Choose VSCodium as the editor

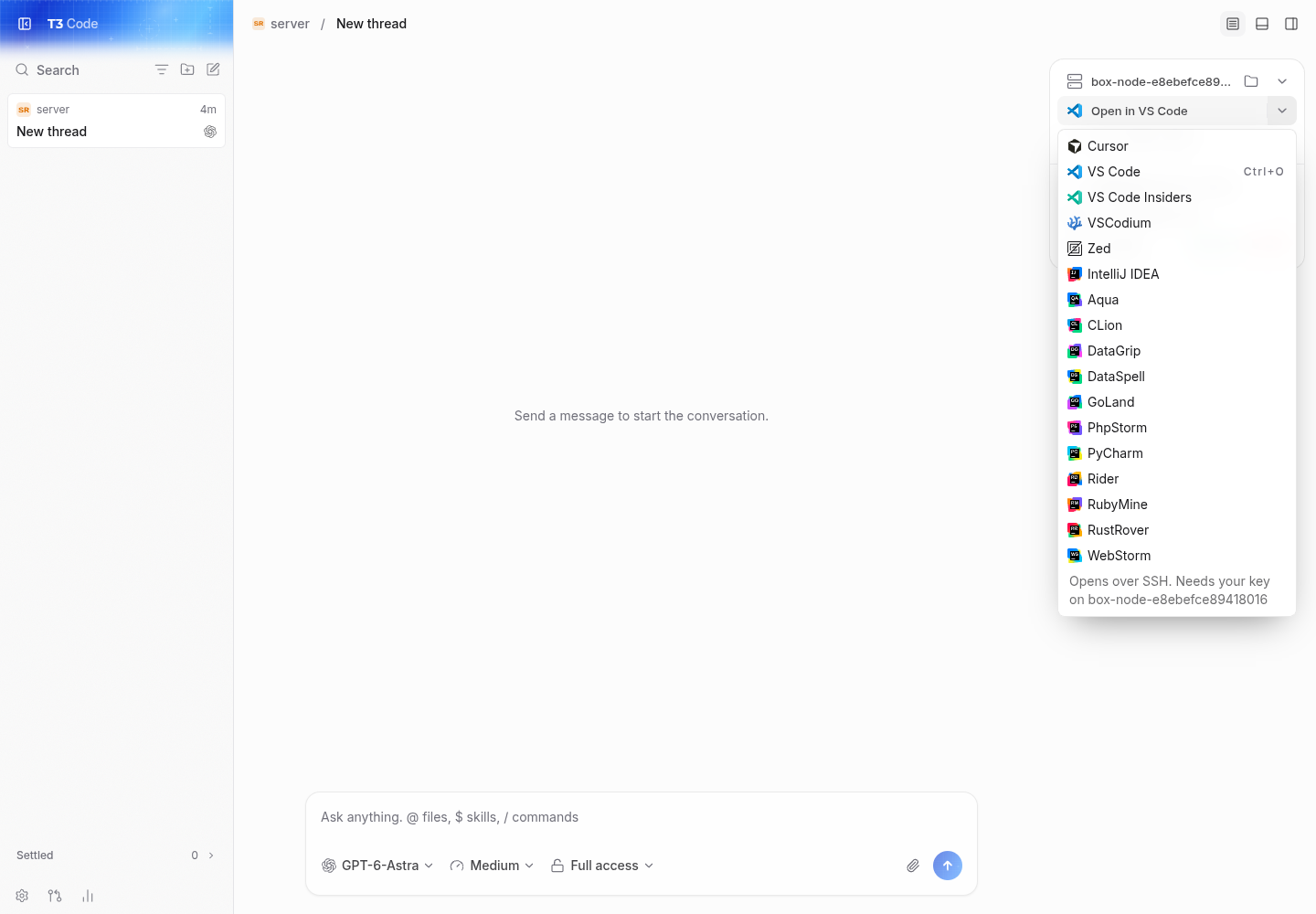coord(1177,223)
